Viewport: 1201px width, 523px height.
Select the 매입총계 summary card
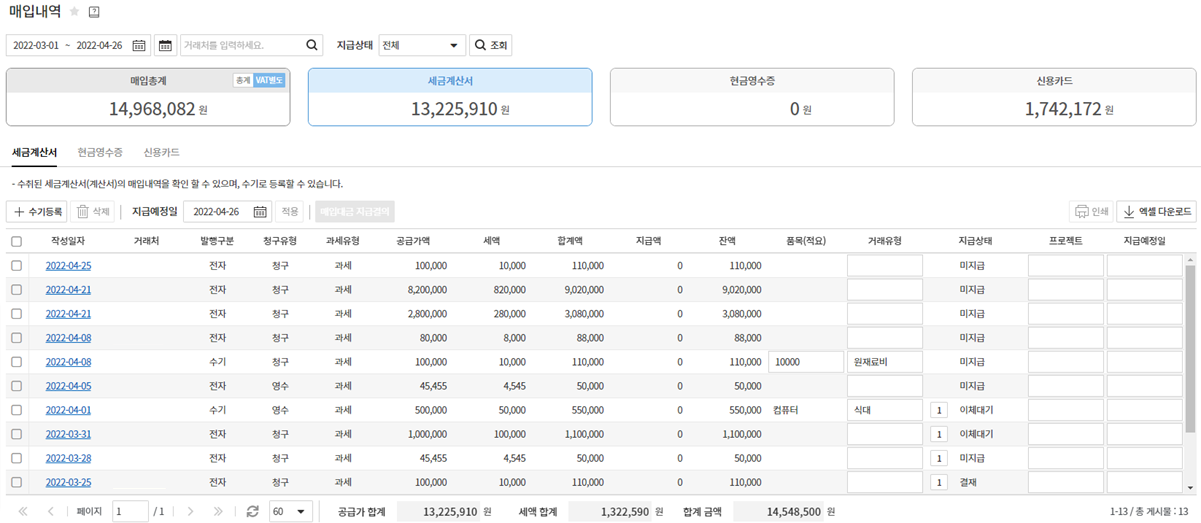coord(148,97)
